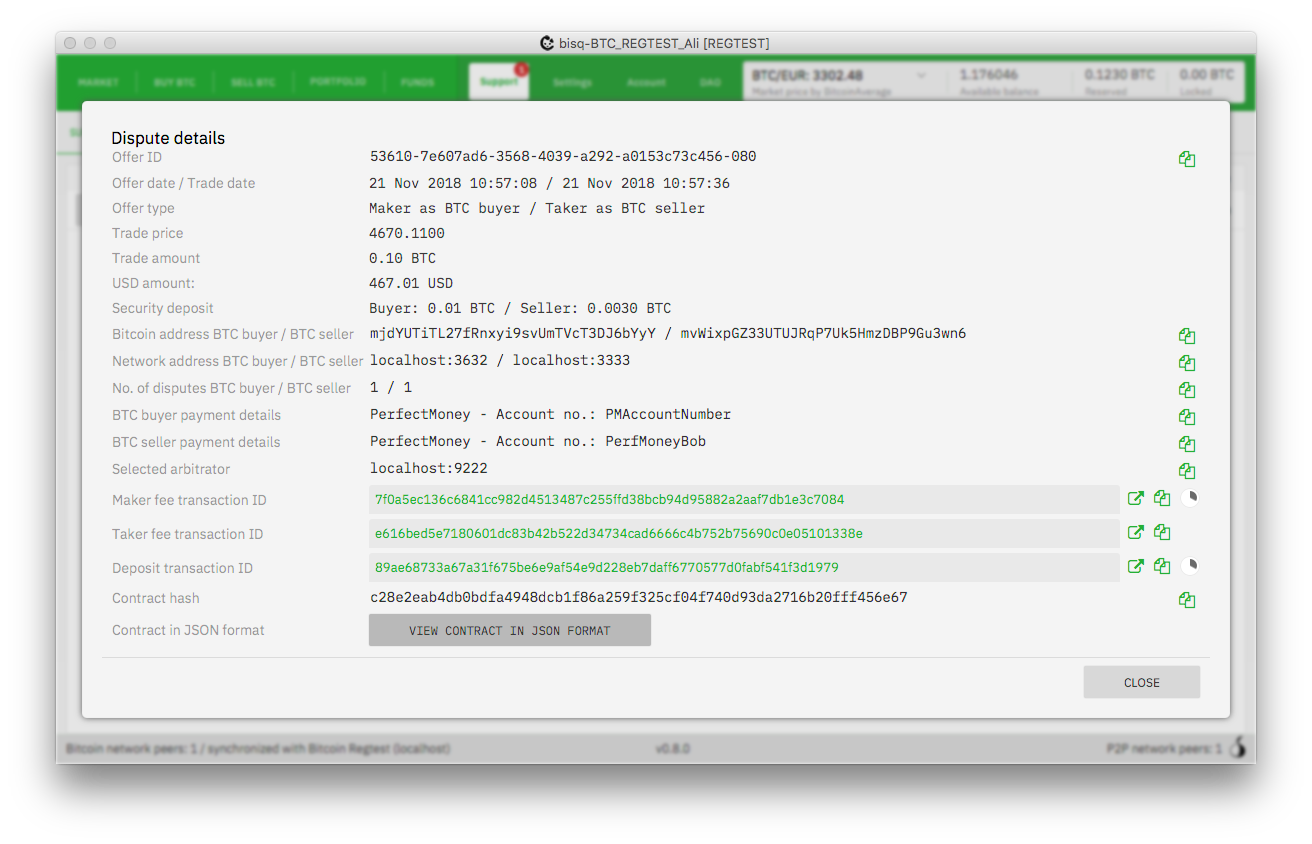1312x844 pixels.
Task: Copy the Maker fee transaction ID
Action: pos(1162,498)
